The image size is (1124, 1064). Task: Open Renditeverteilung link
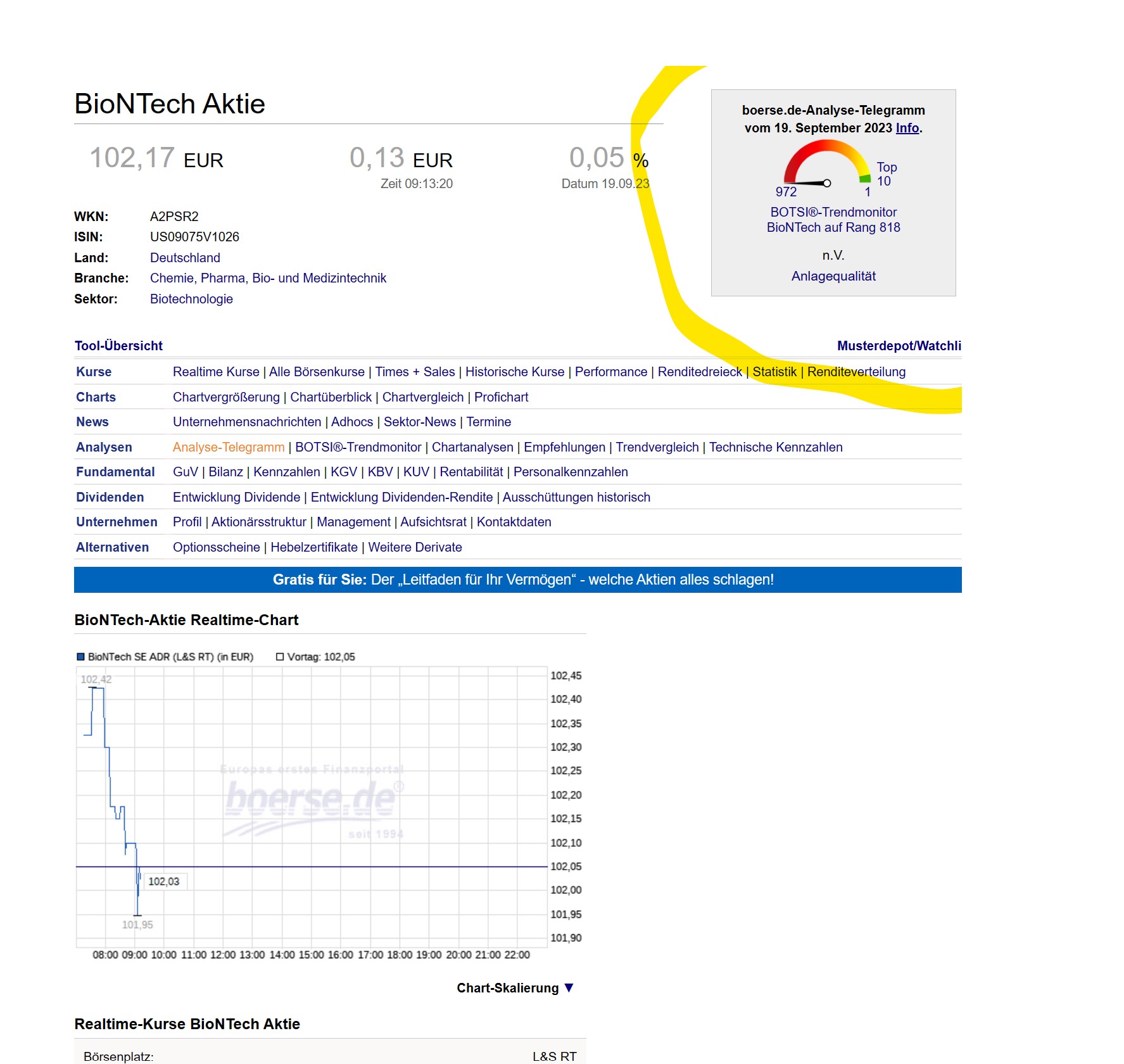(856, 372)
